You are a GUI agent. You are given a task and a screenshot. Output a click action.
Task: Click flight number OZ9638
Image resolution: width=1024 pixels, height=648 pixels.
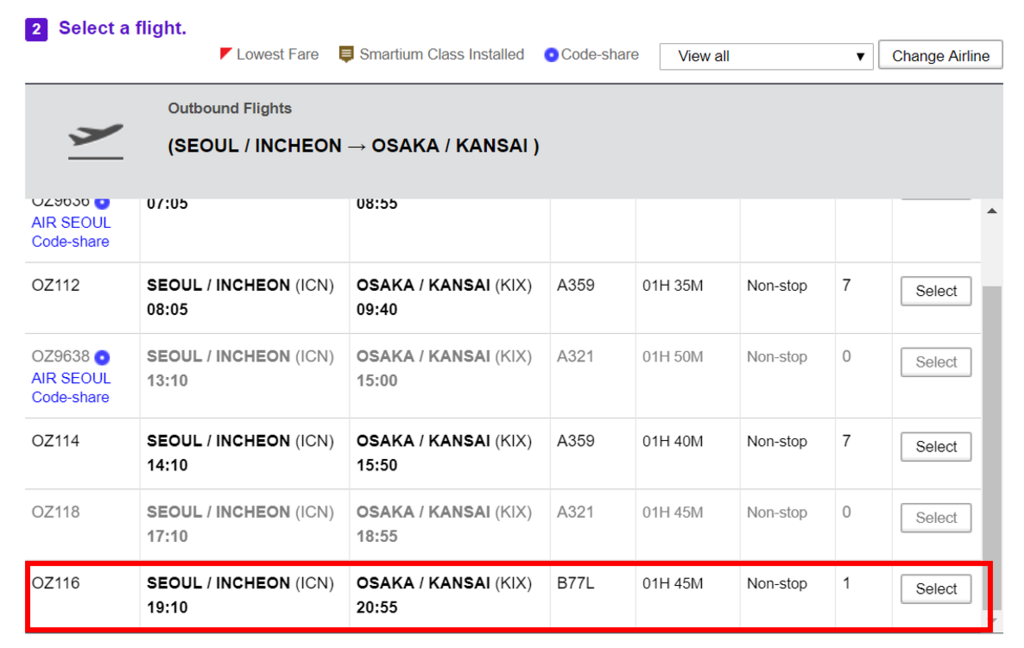coord(60,357)
